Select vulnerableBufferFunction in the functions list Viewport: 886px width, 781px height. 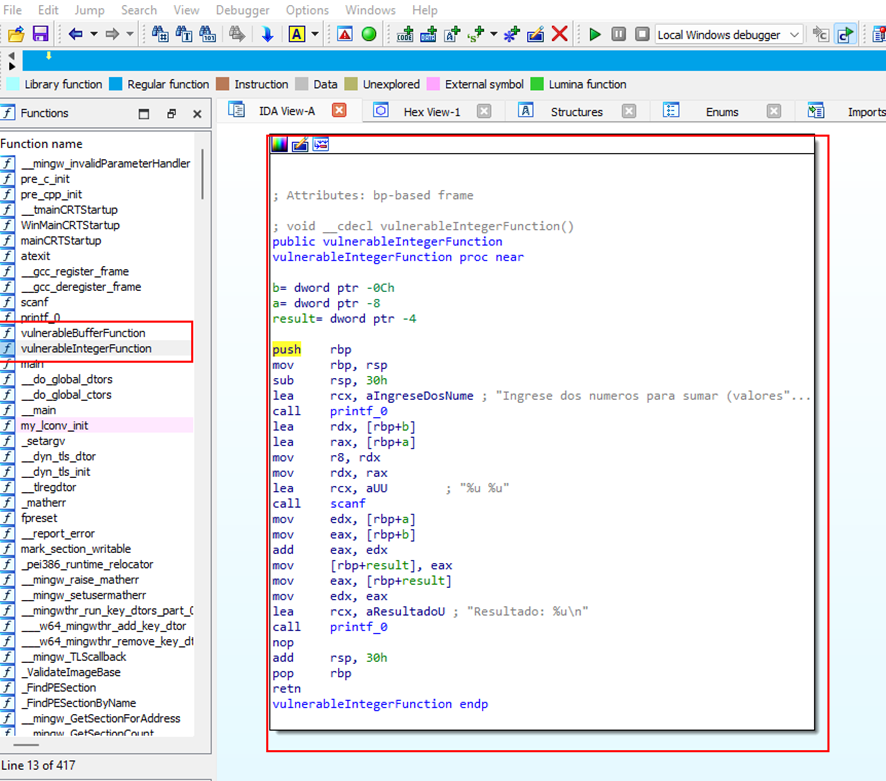[x=83, y=333]
